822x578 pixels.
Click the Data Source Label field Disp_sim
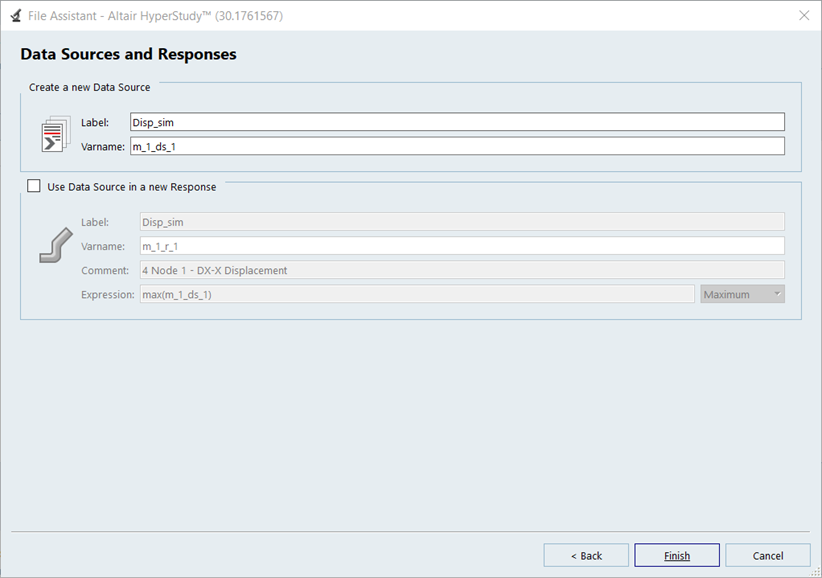point(457,122)
